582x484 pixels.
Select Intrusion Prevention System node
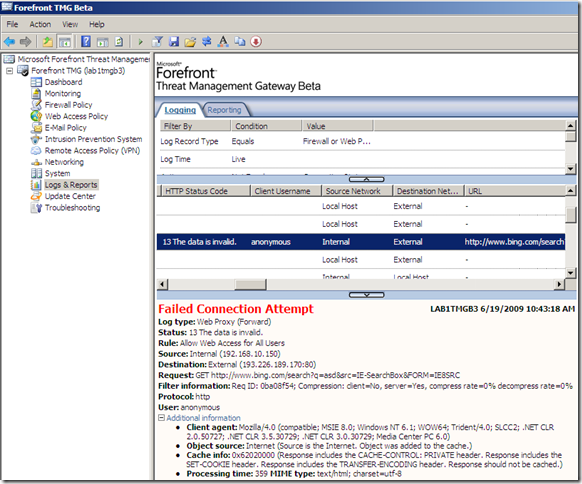coord(93,139)
